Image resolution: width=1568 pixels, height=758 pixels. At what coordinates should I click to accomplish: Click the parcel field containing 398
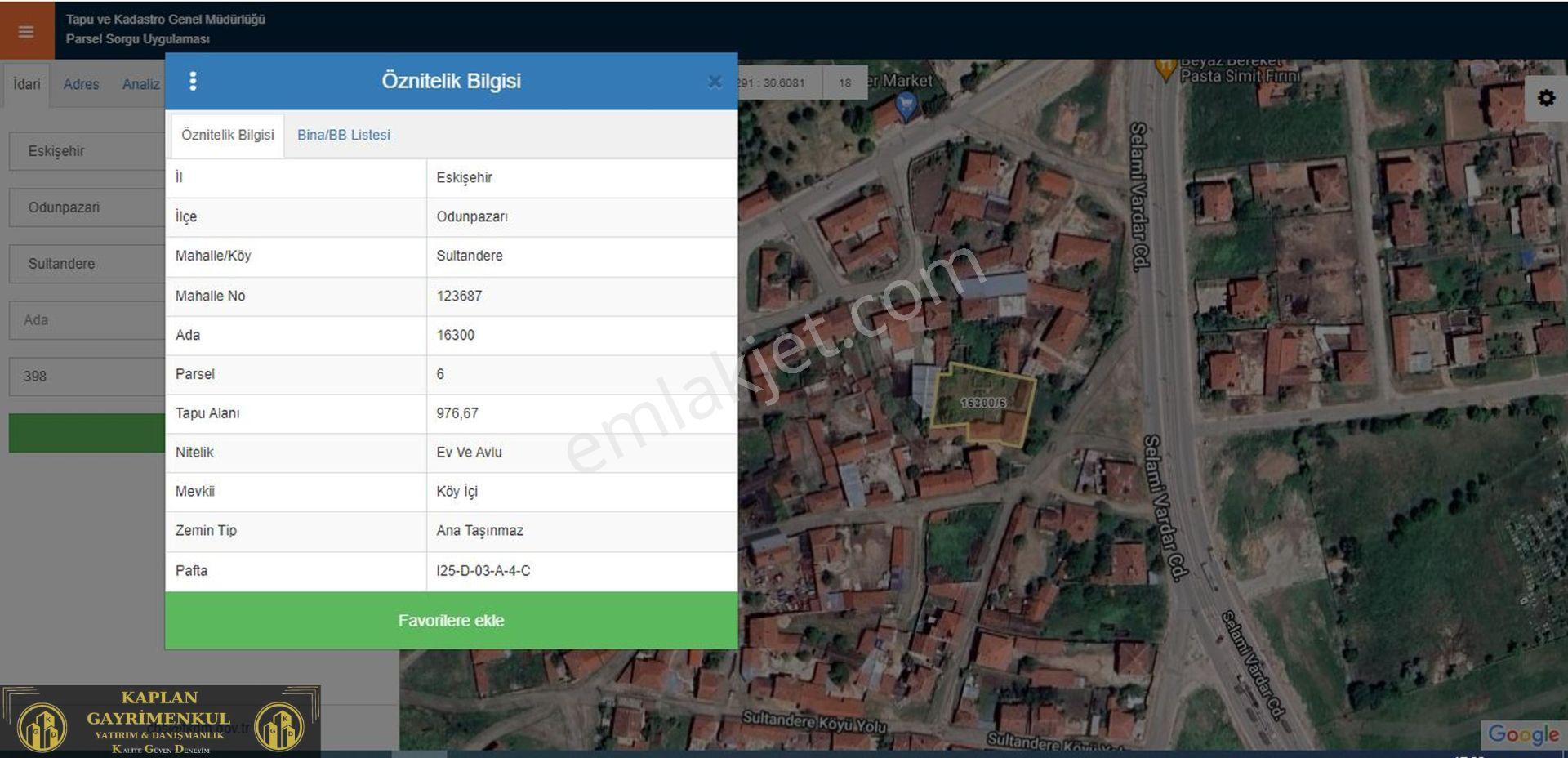(x=87, y=377)
